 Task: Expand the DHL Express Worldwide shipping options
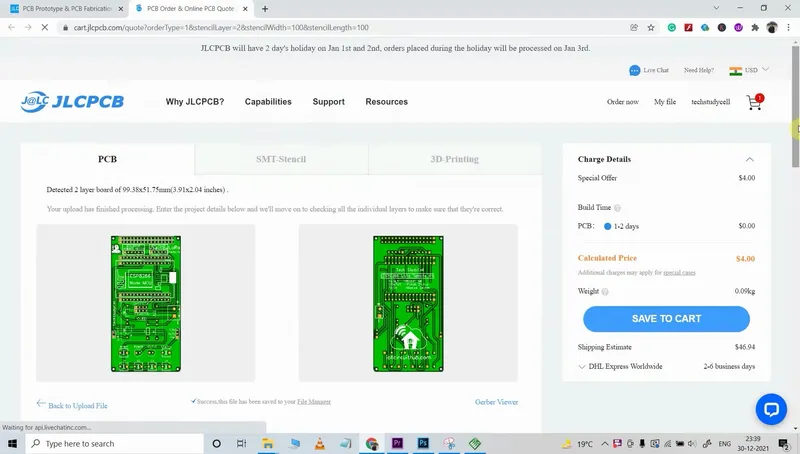(x=583, y=367)
